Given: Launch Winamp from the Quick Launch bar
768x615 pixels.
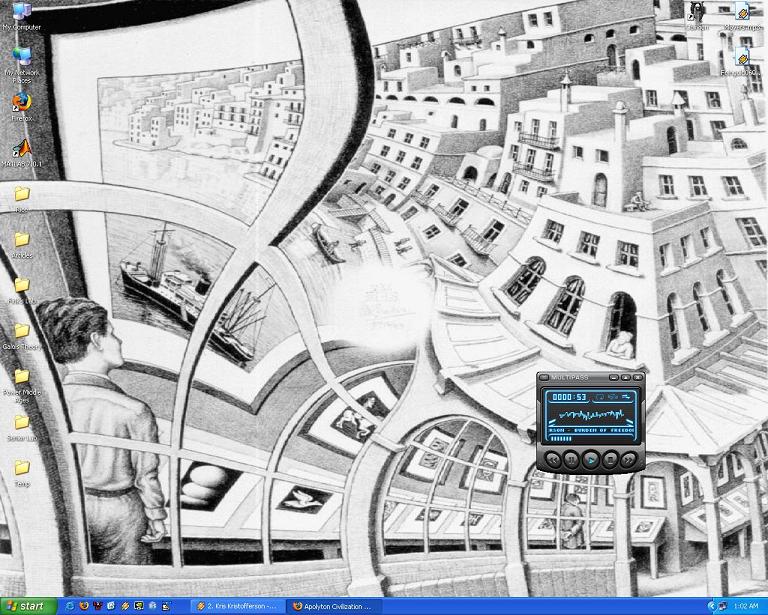Looking at the screenshot, I should [125, 606].
